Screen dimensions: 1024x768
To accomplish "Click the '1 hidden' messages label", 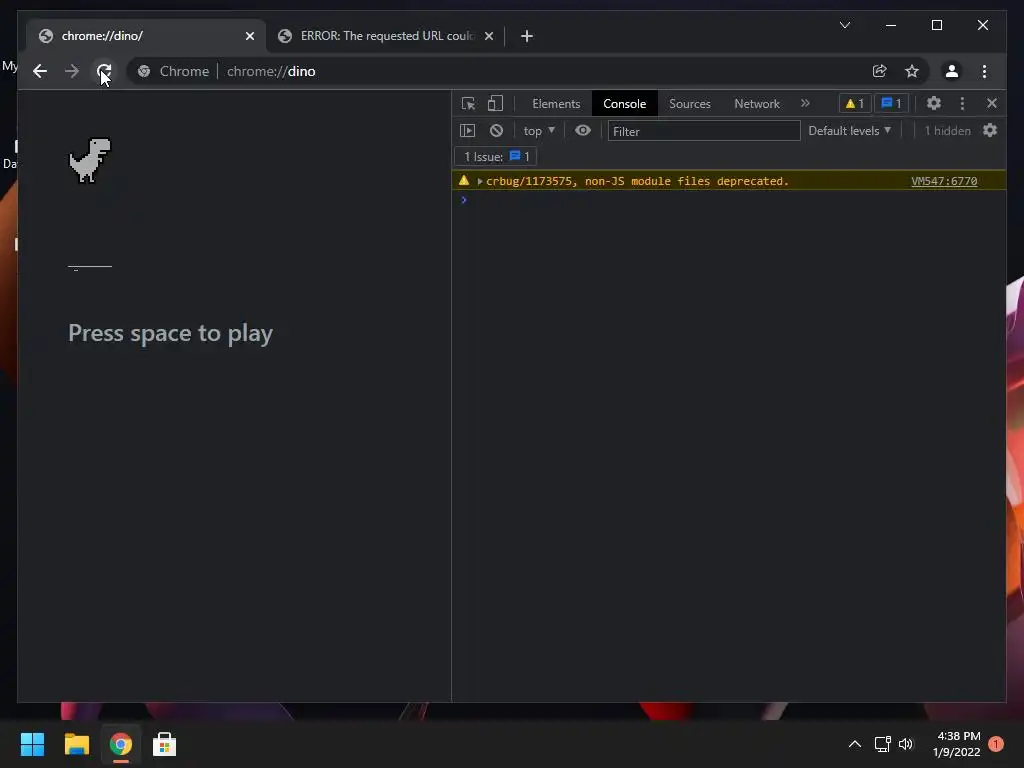I will [947, 131].
